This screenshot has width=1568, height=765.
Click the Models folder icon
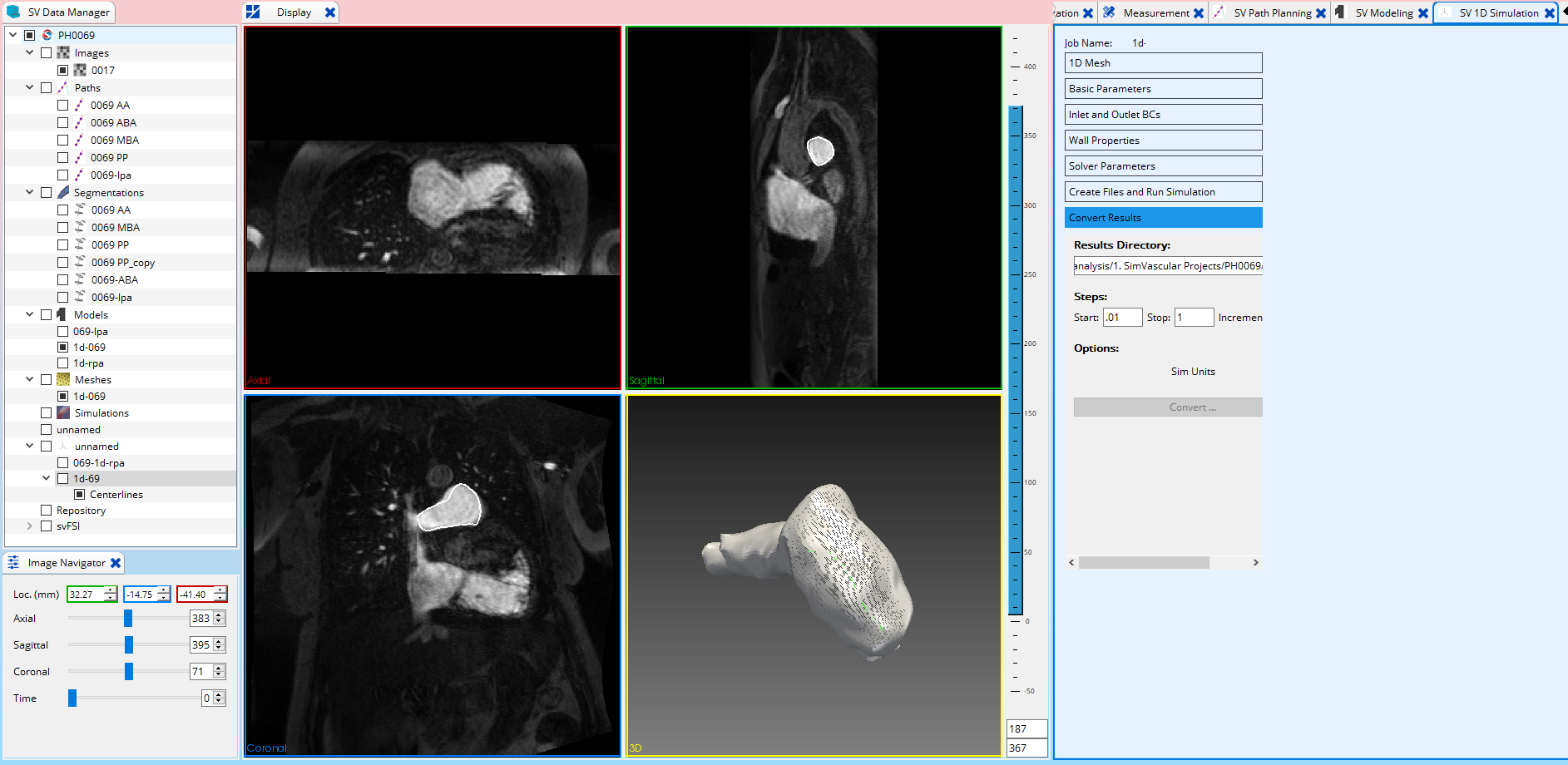(x=62, y=314)
